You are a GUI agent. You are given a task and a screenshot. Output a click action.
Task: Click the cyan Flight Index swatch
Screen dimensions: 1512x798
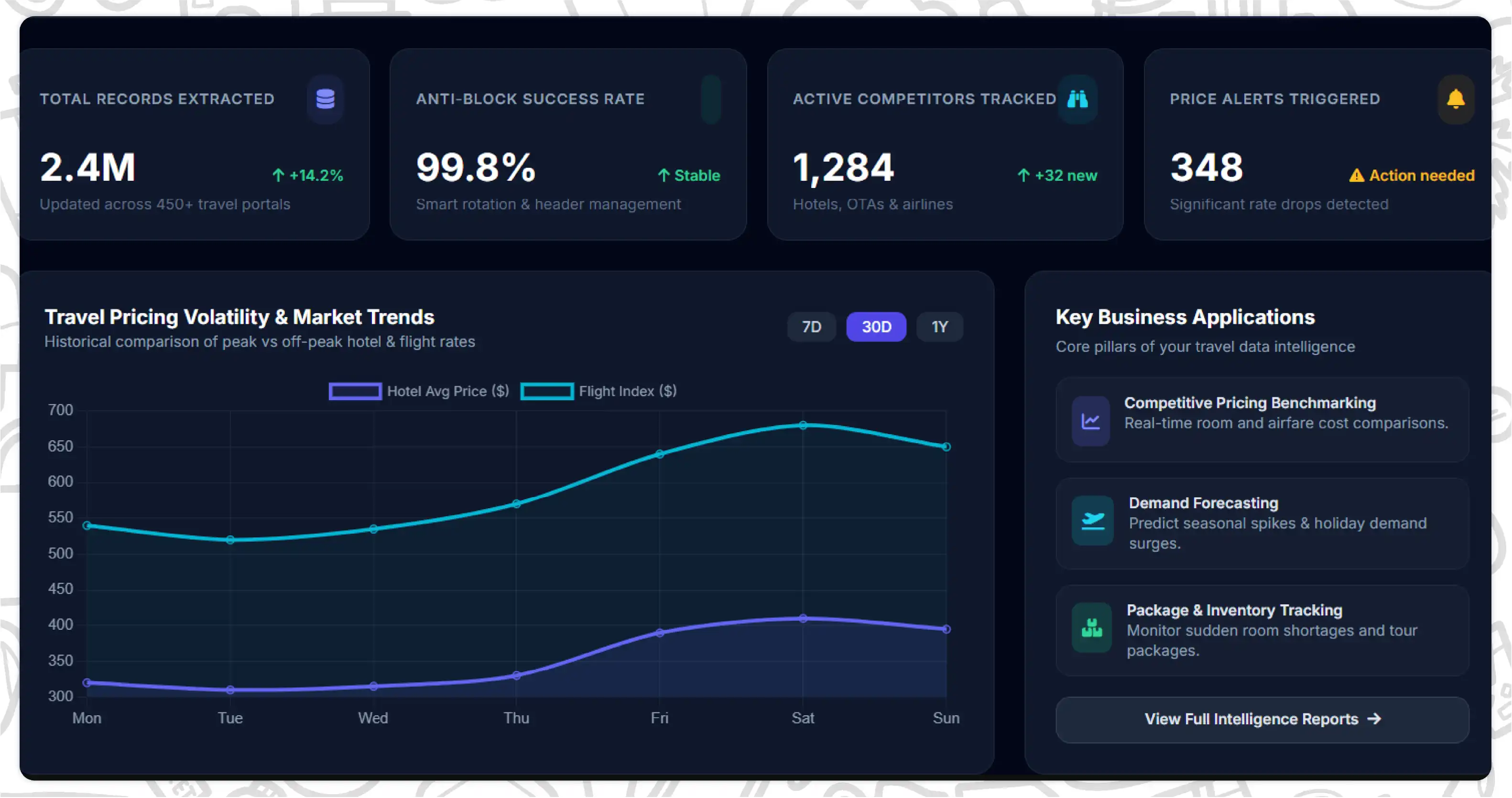coord(547,391)
